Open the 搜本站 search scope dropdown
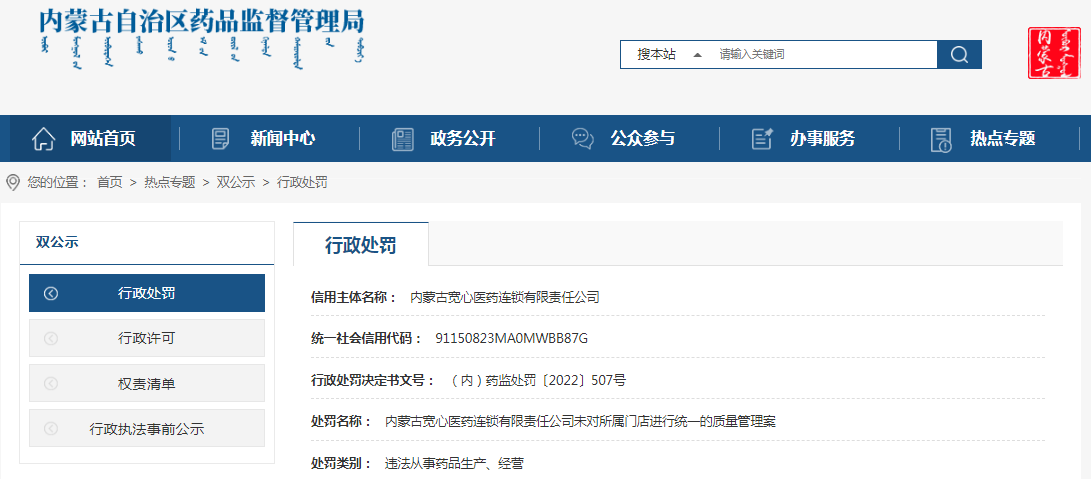Screen dimensions: 1091x479 [x=669, y=54]
